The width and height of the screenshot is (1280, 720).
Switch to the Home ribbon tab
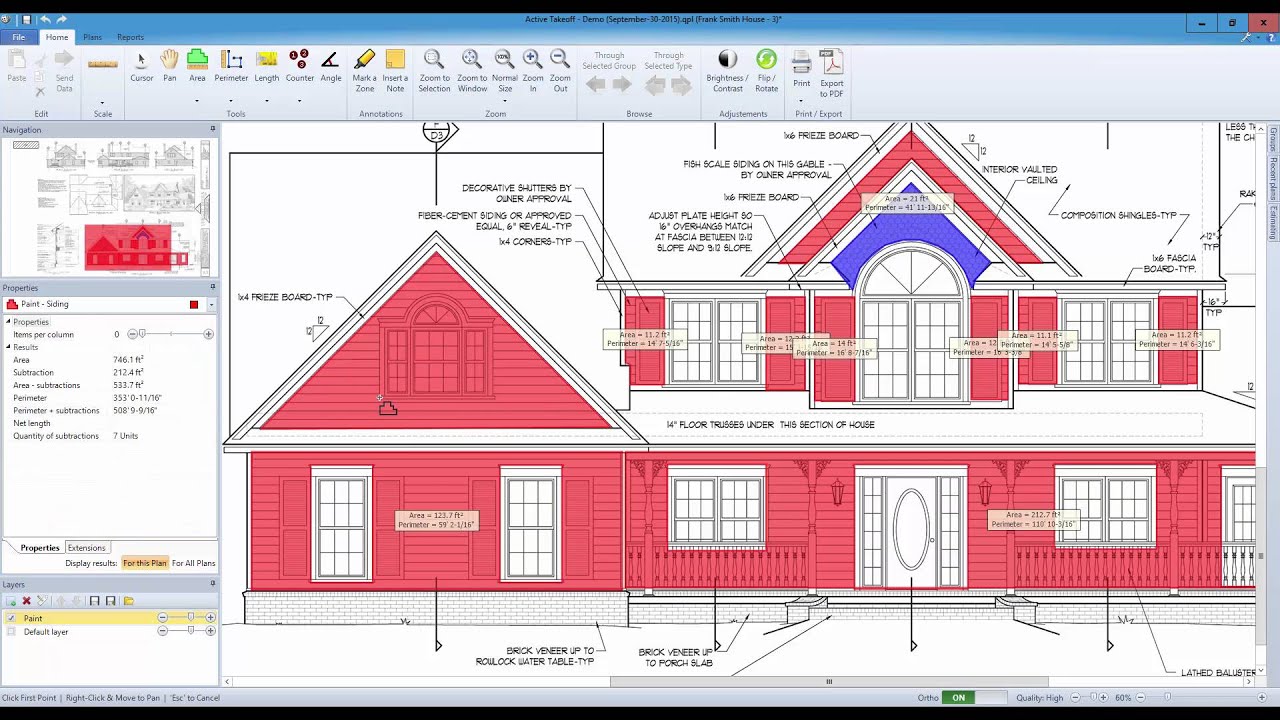pos(57,37)
